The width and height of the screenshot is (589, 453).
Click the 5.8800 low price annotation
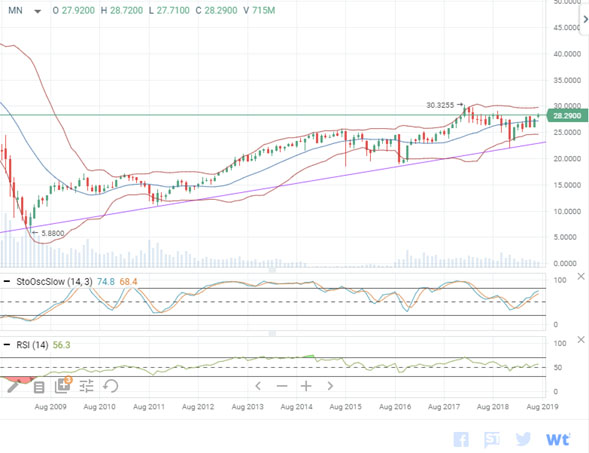53,233
